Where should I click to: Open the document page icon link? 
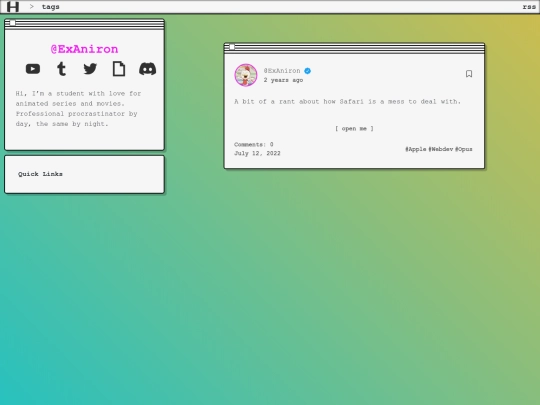click(119, 69)
